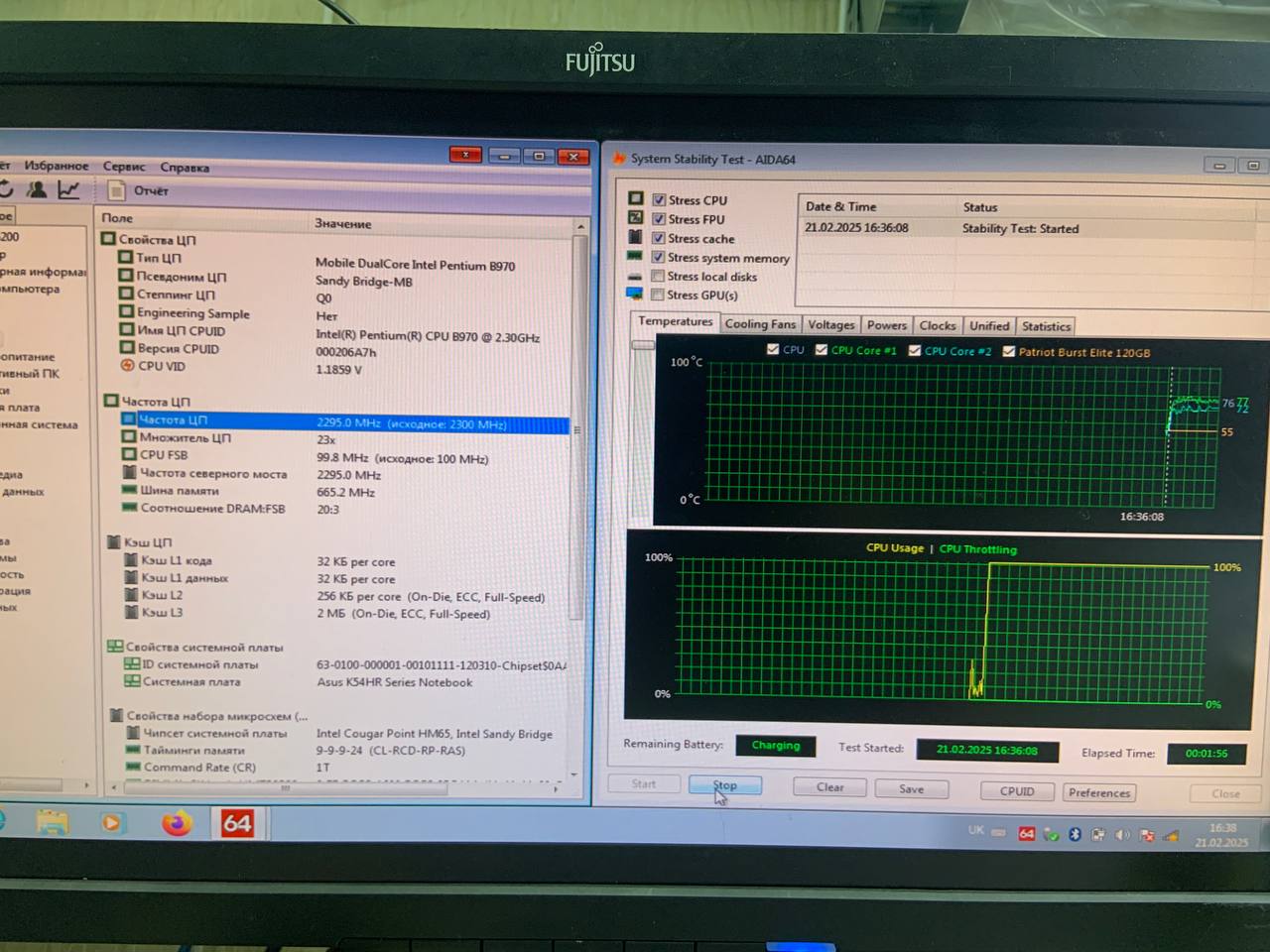Click the CPU VID row icon
Image resolution: width=1270 pixels, height=952 pixels.
tap(127, 366)
